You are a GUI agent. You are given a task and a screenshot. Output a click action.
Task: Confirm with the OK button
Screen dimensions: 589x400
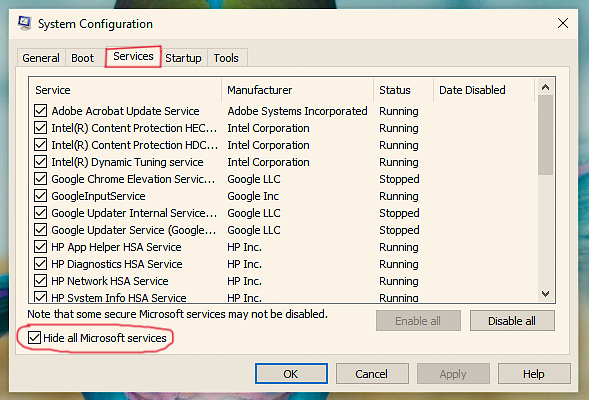(291, 374)
